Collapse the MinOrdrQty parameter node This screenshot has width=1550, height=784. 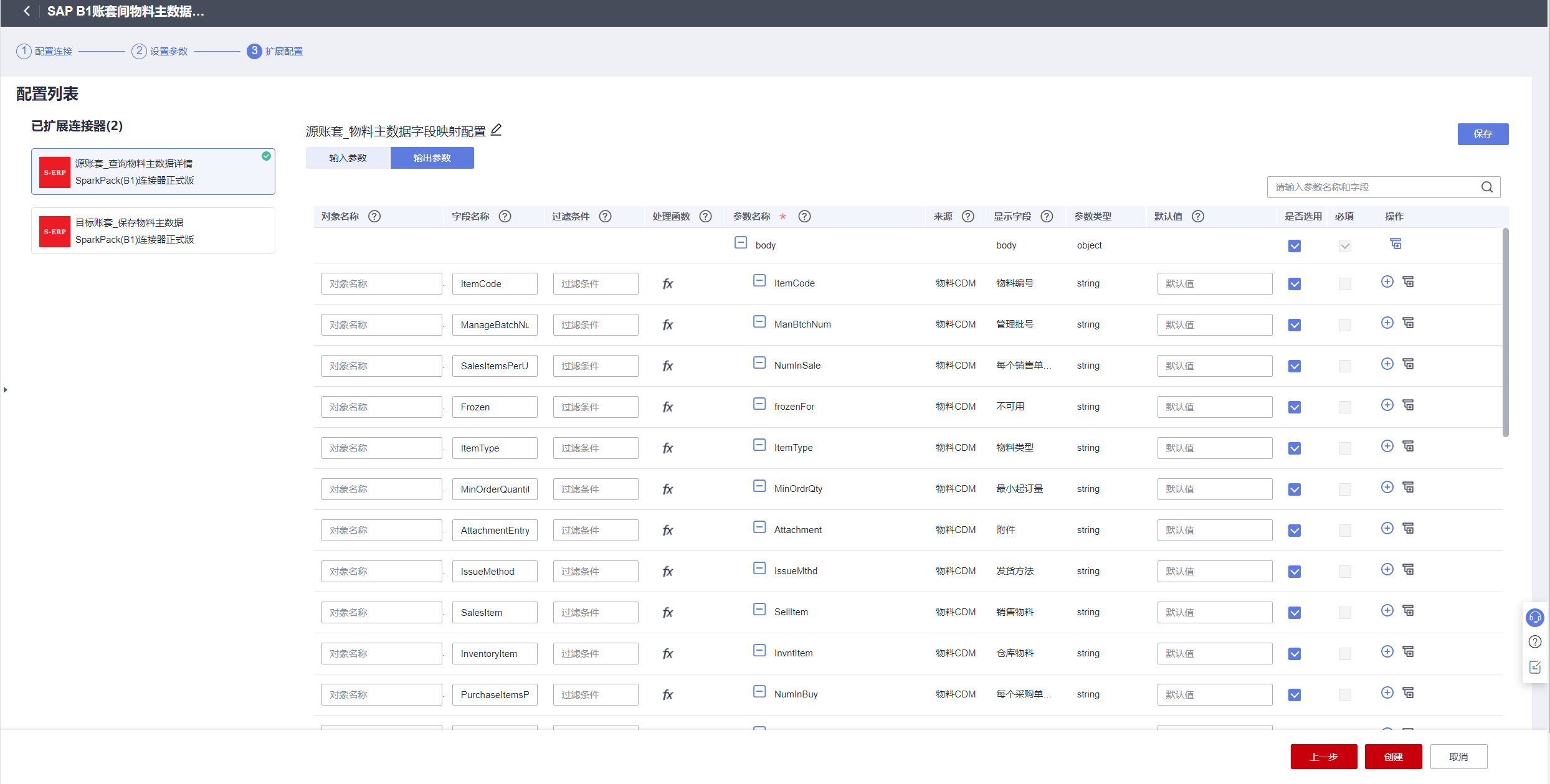759,486
